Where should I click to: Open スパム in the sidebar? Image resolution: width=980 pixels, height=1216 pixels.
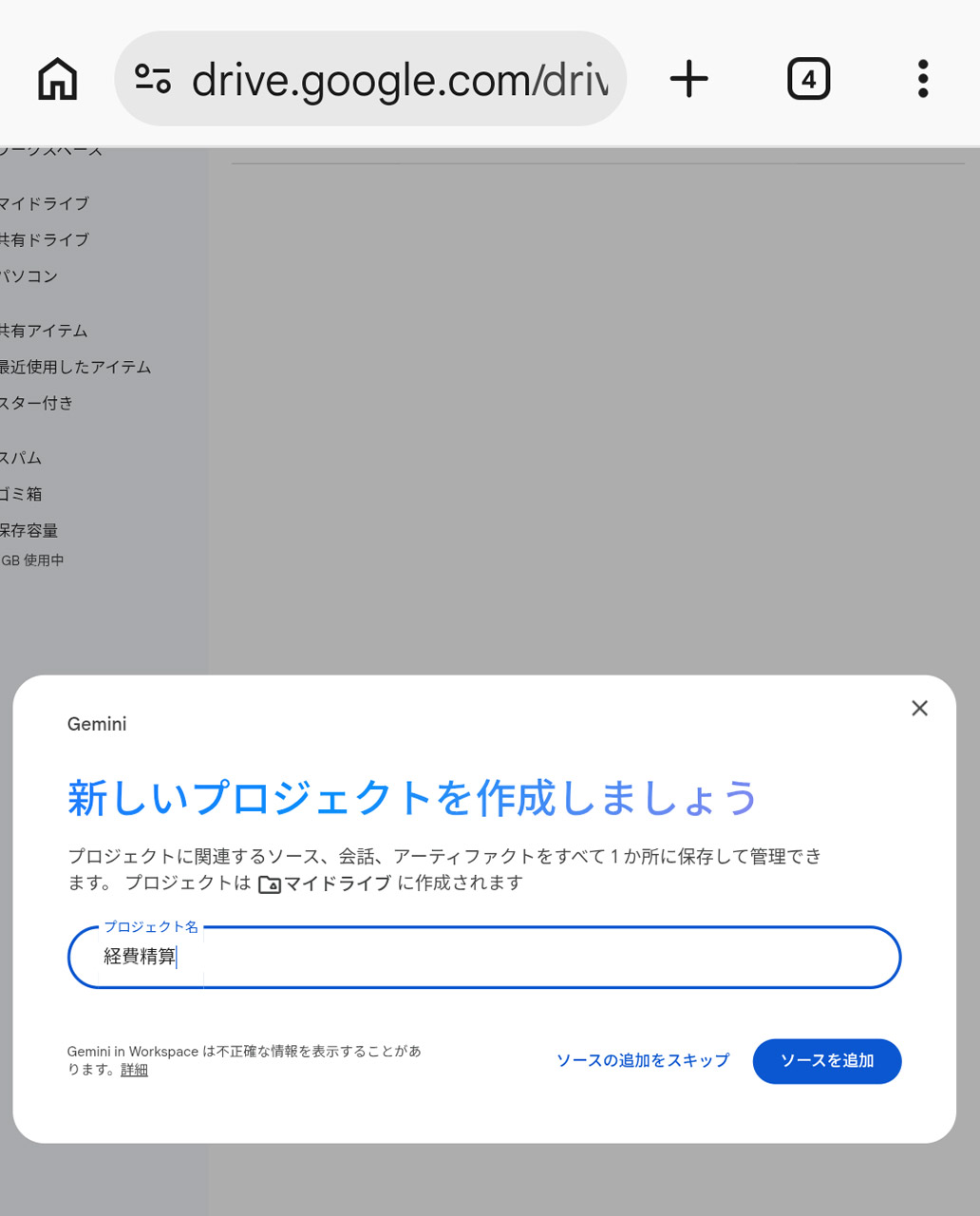(21, 458)
